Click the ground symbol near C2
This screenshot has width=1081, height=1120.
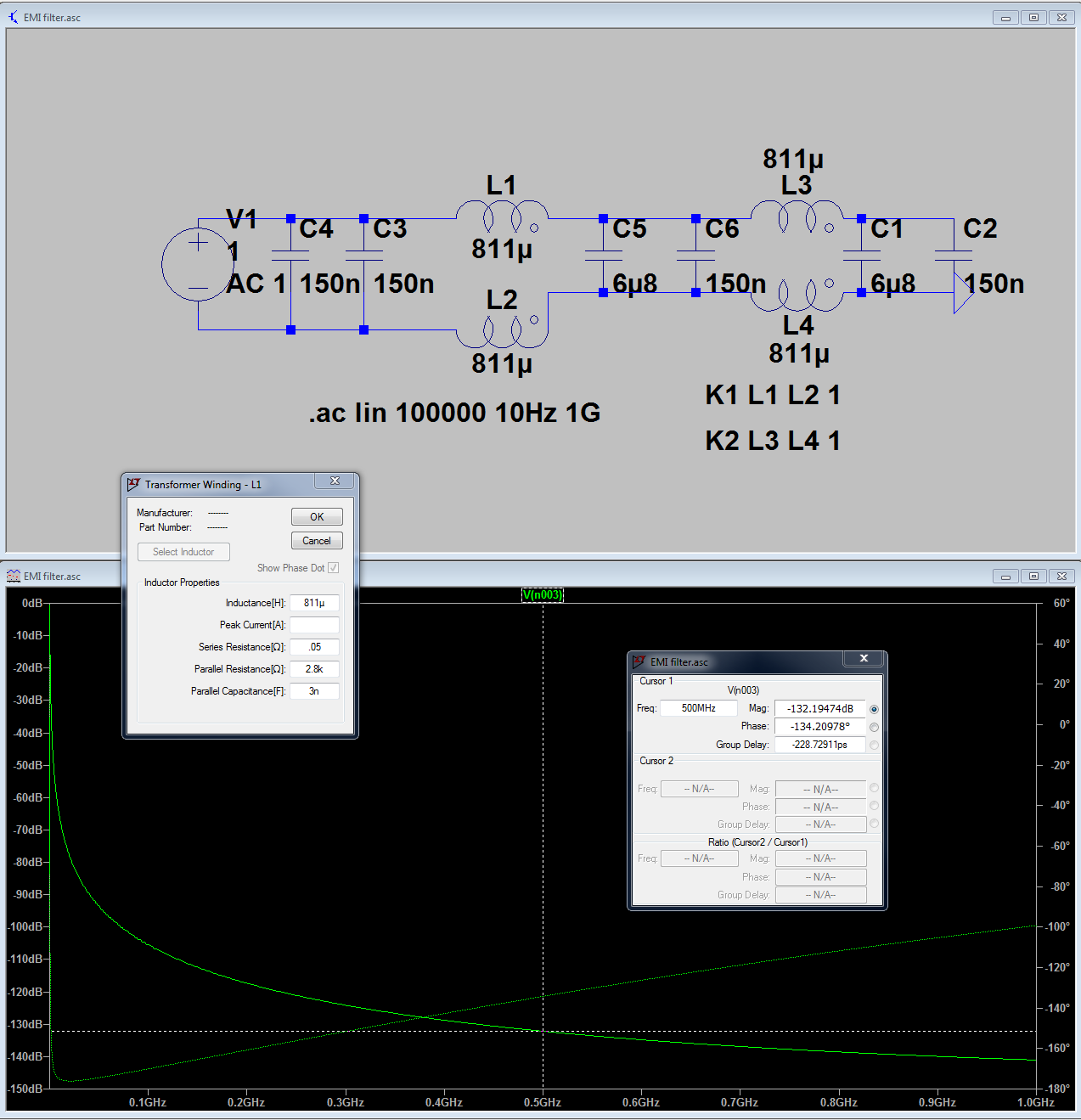[x=963, y=294]
